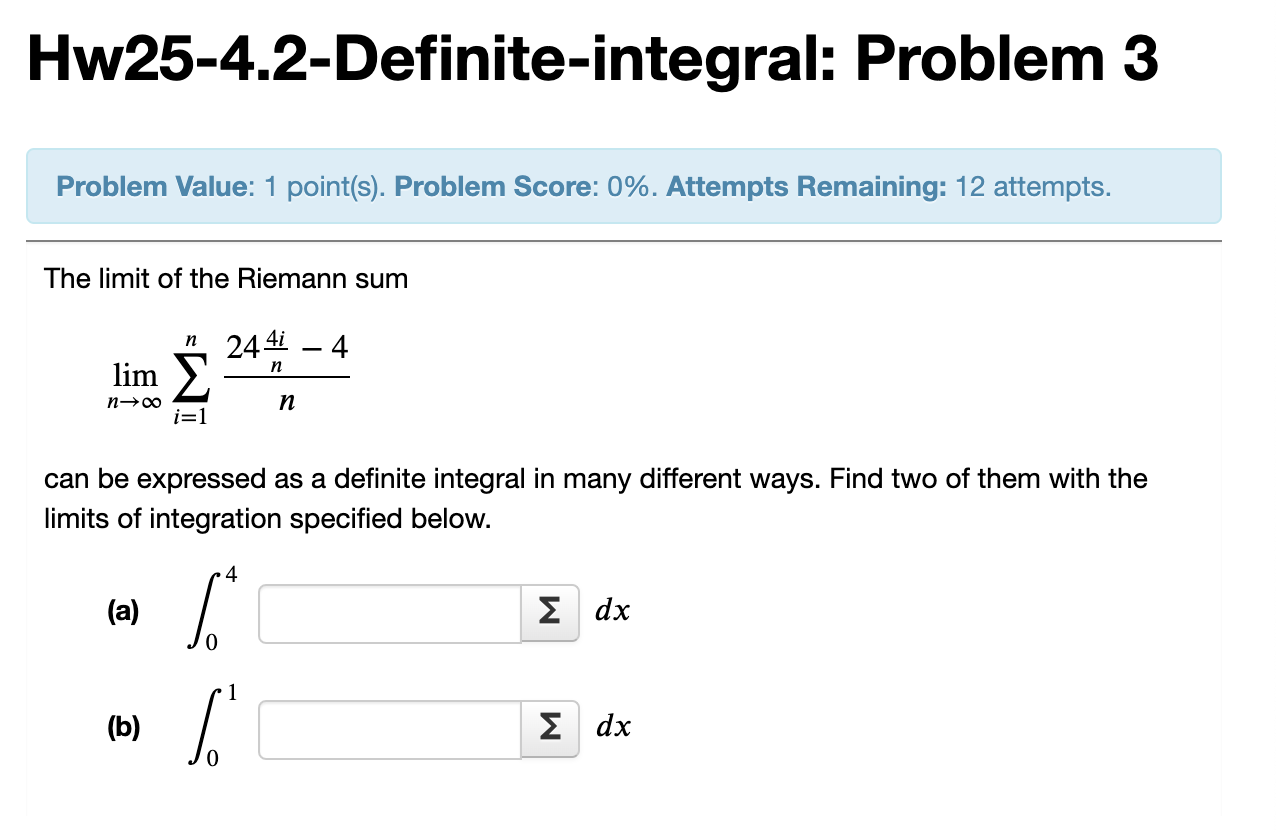1276x832 pixels.
Task: Select the sigma icon beside the second dx
Action: [548, 729]
